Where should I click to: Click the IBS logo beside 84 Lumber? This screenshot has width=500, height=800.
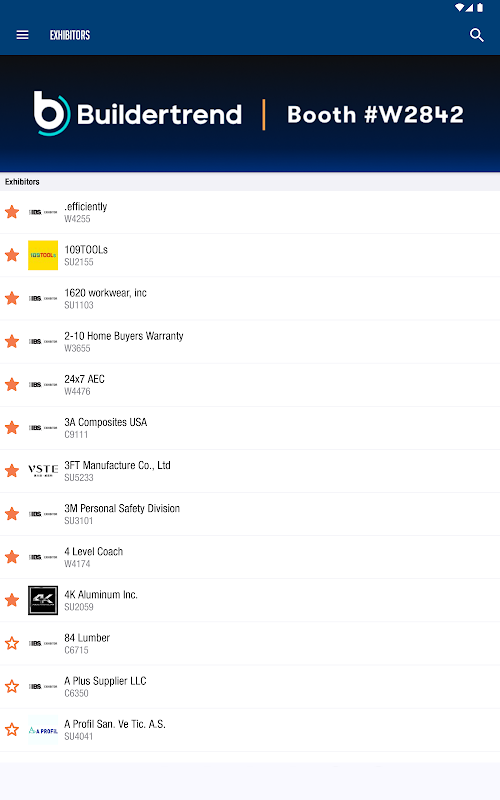pos(43,643)
